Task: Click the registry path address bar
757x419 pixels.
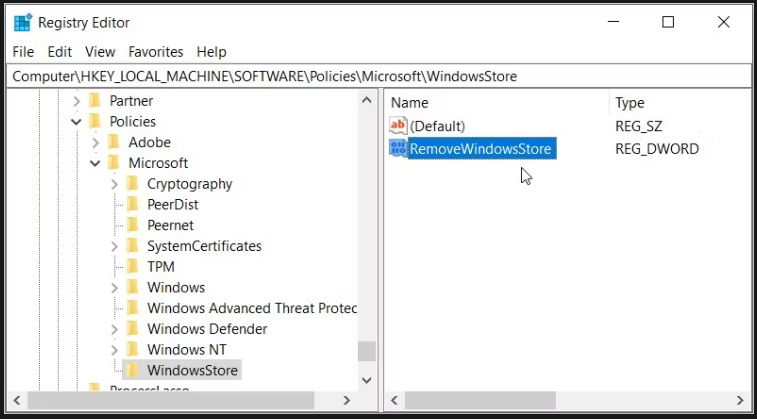Action: coord(378,76)
